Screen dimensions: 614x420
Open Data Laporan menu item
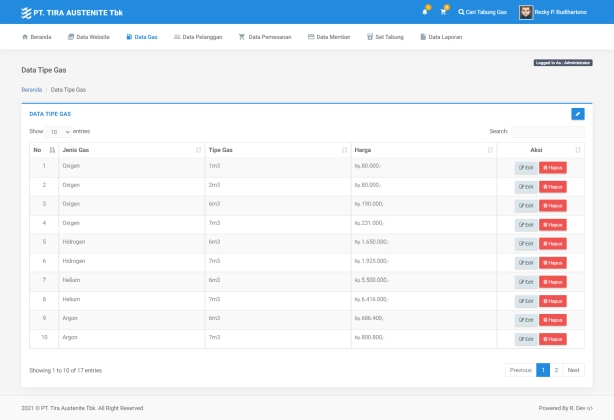click(x=441, y=36)
